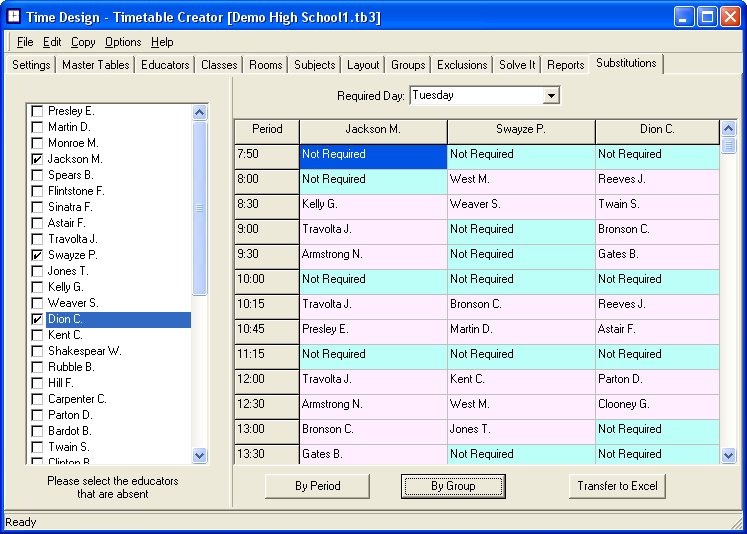Check the Presley E. absent checkbox
The height and width of the screenshot is (534, 747).
37,111
